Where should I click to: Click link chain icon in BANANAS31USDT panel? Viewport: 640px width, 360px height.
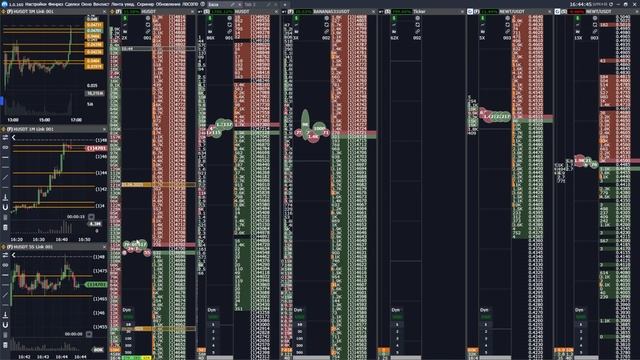(327, 31)
